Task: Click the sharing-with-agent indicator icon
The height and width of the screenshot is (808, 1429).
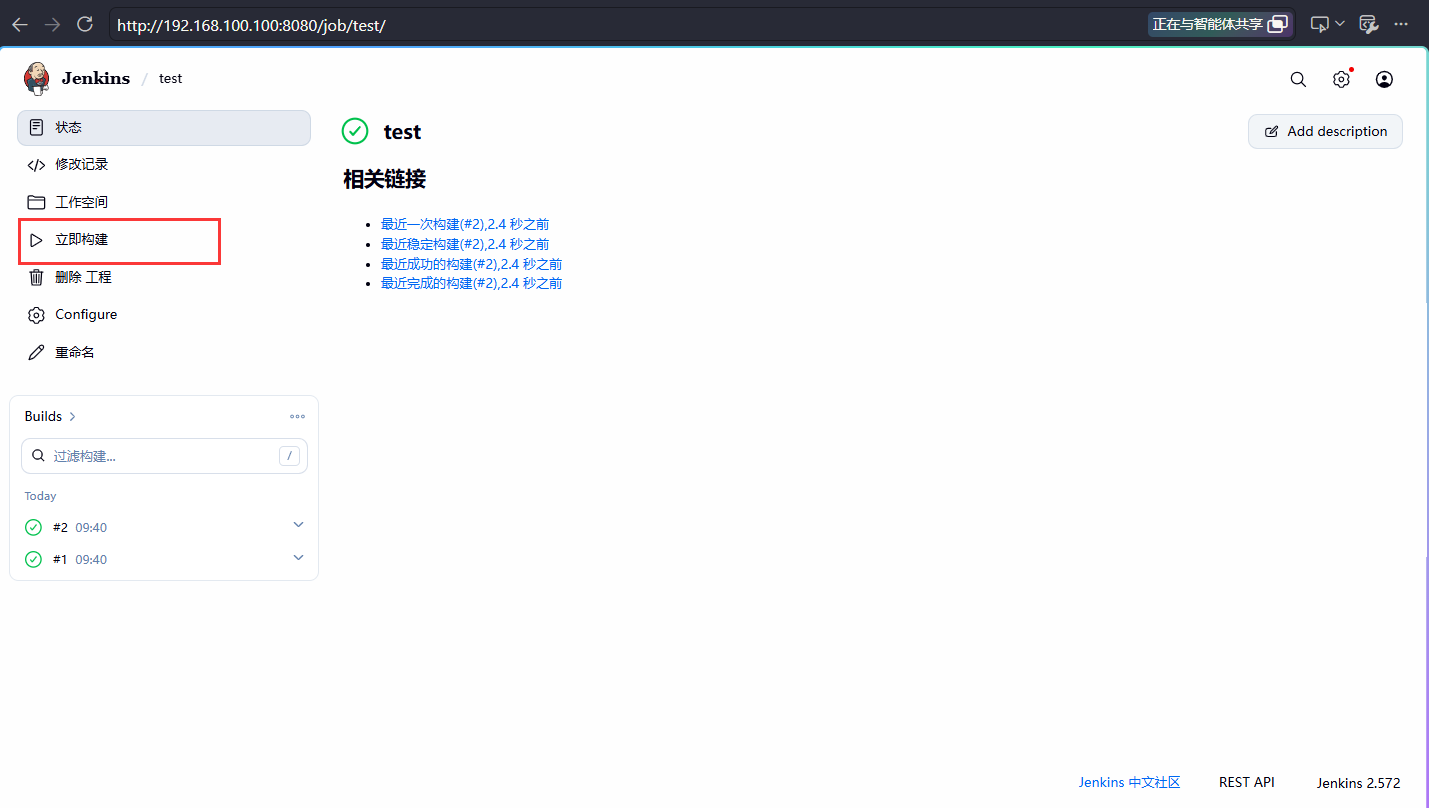Action: coord(1278,25)
